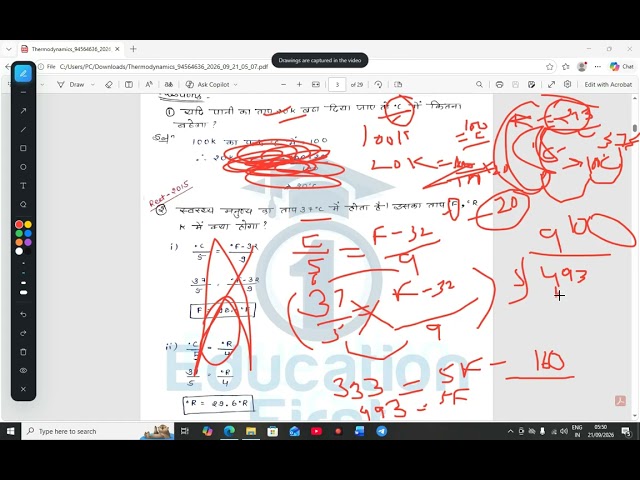Image resolution: width=640 pixels, height=480 pixels.
Task: Pick the green pen color
Action: (19, 233)
